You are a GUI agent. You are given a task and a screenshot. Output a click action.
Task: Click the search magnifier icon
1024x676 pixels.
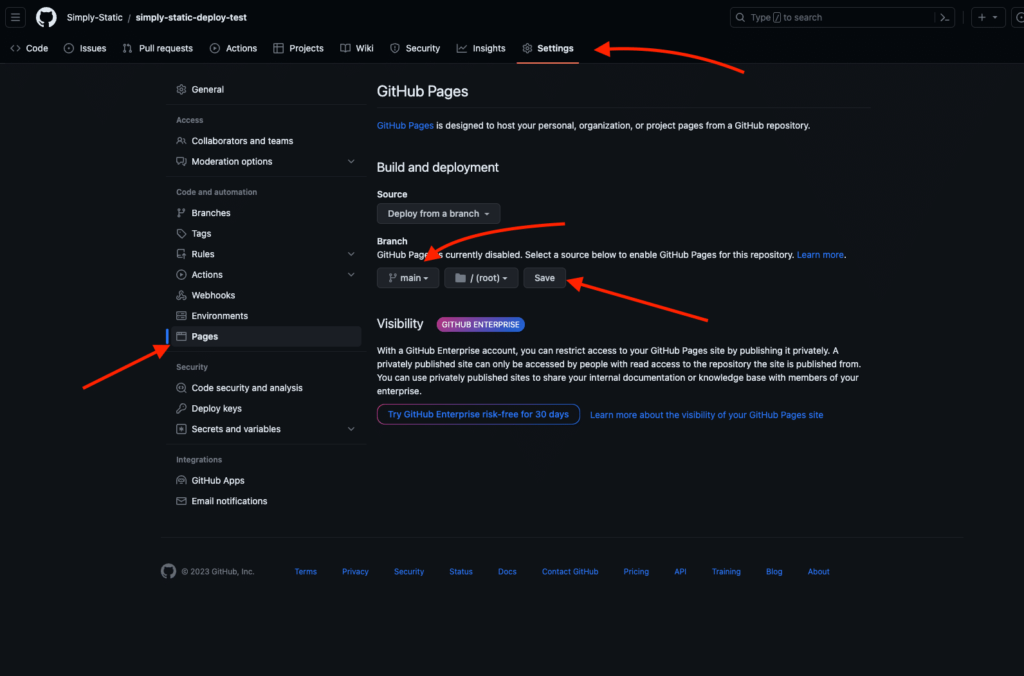pos(740,18)
